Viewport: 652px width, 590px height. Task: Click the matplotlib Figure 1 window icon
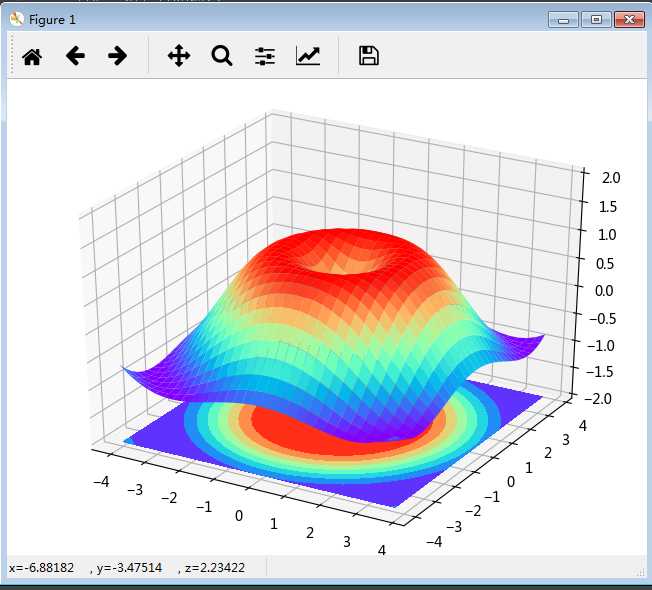click(x=17, y=19)
